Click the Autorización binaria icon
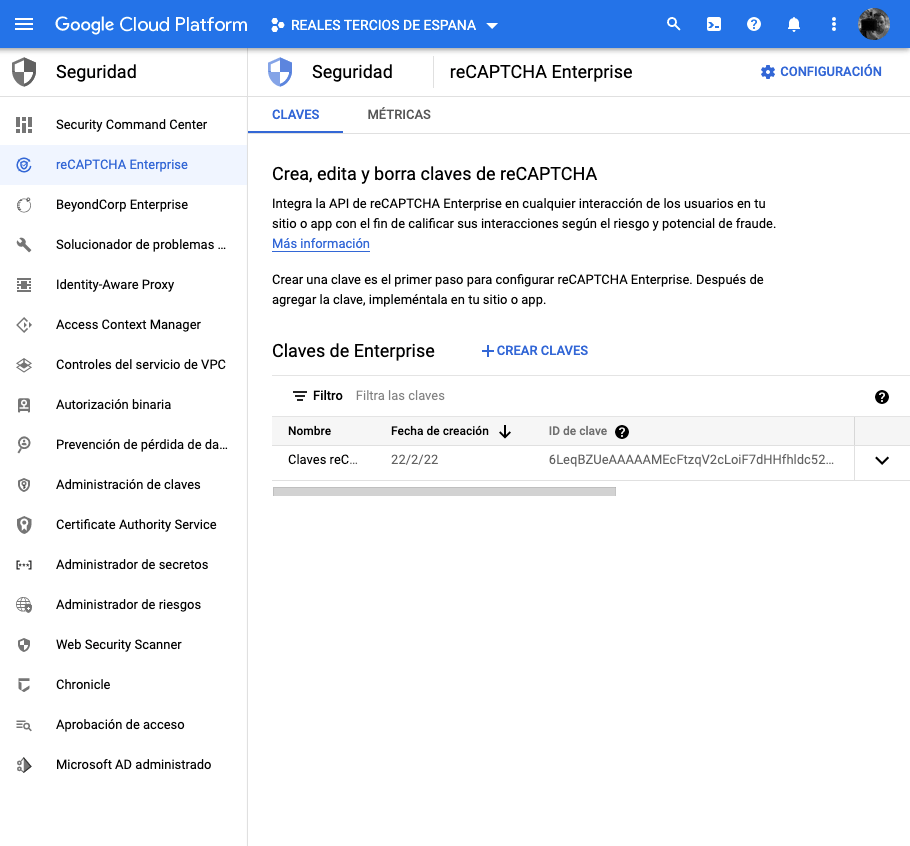The image size is (910, 846). [24, 405]
